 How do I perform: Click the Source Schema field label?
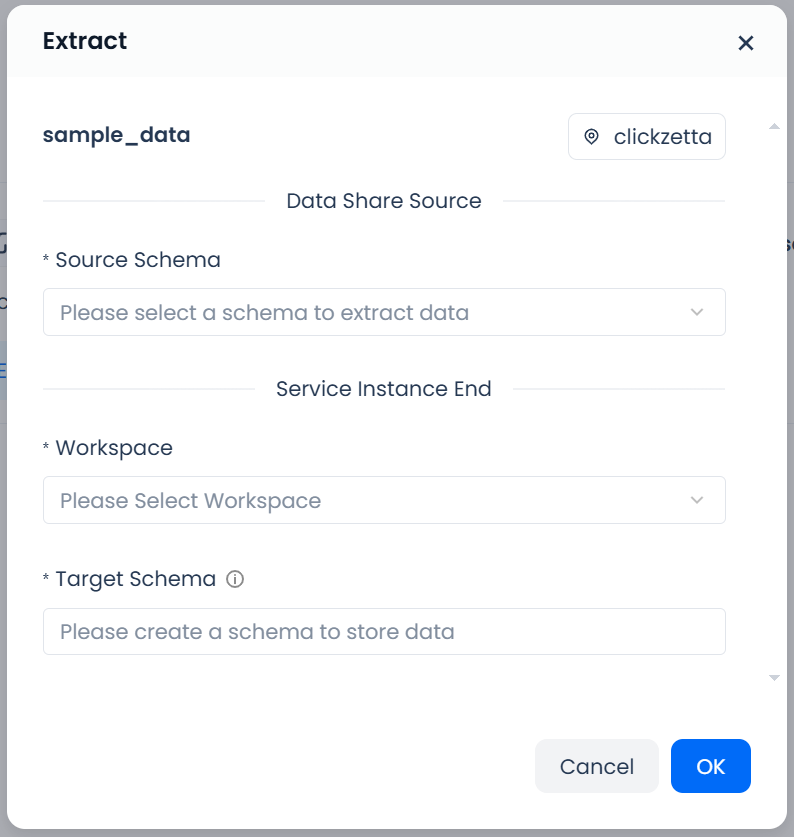click(x=138, y=260)
